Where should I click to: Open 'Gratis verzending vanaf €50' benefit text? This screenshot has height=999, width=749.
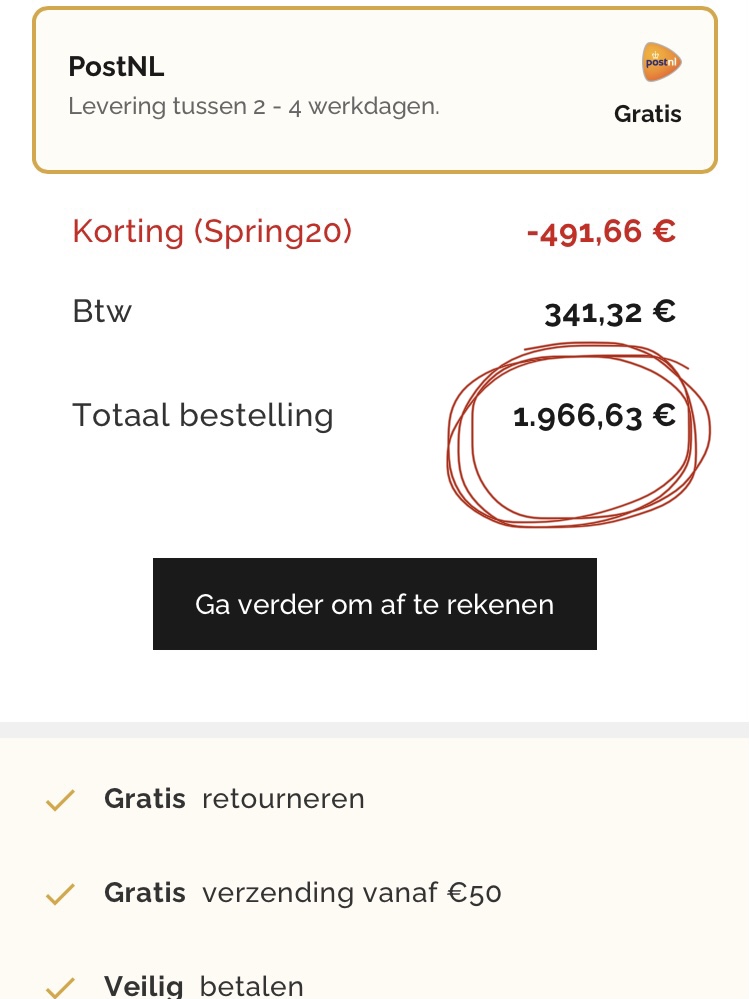pyautogui.click(x=302, y=892)
